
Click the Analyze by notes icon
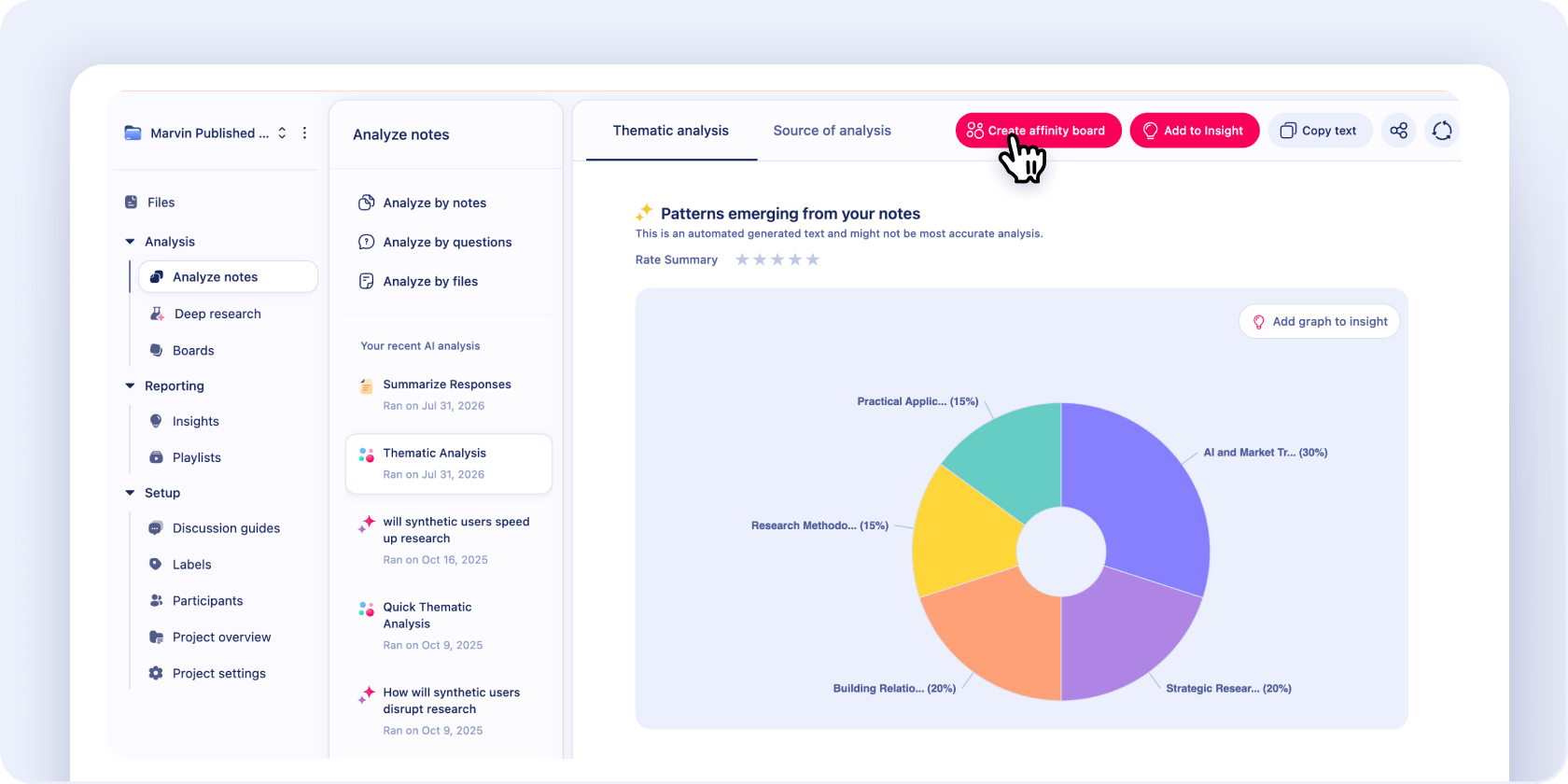(367, 203)
